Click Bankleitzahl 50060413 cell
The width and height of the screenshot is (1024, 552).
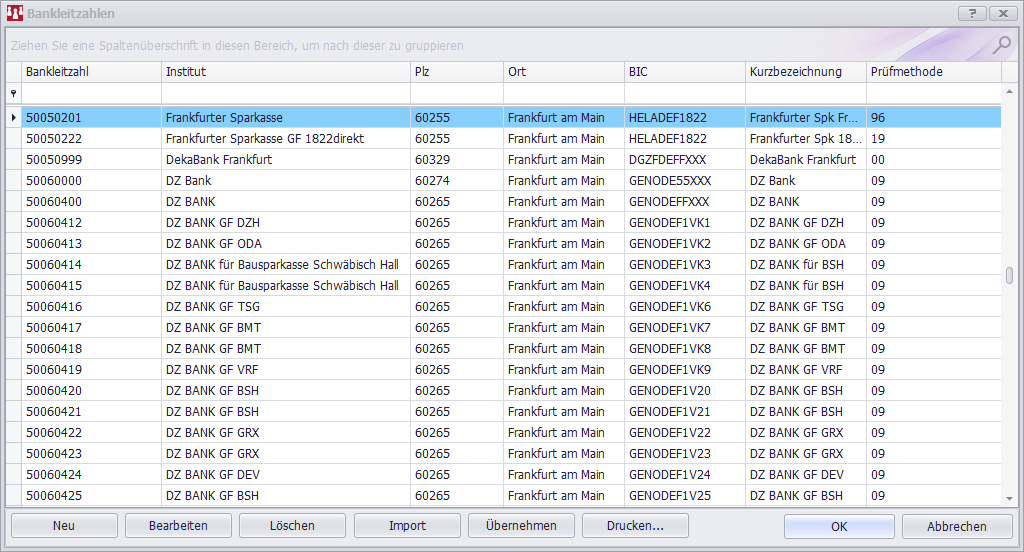click(x=91, y=244)
